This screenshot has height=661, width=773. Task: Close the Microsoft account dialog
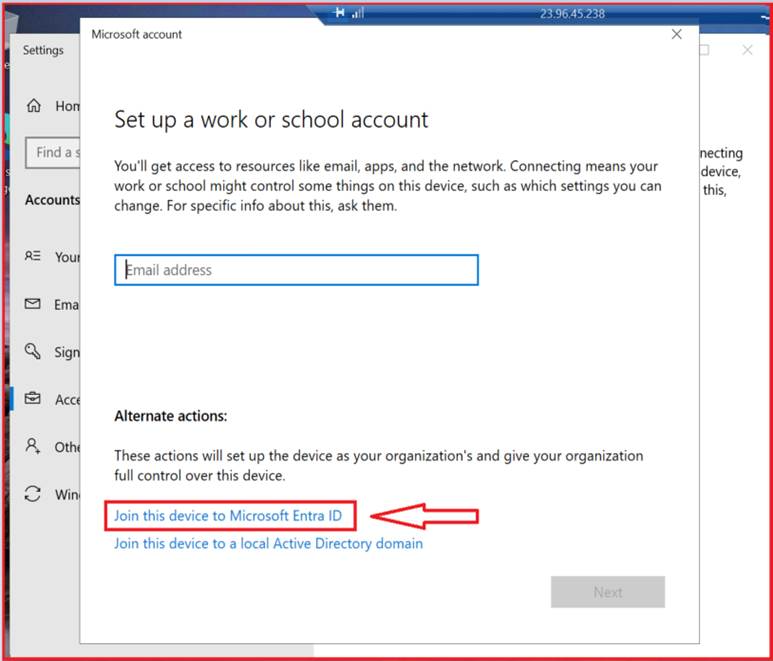coord(676,34)
